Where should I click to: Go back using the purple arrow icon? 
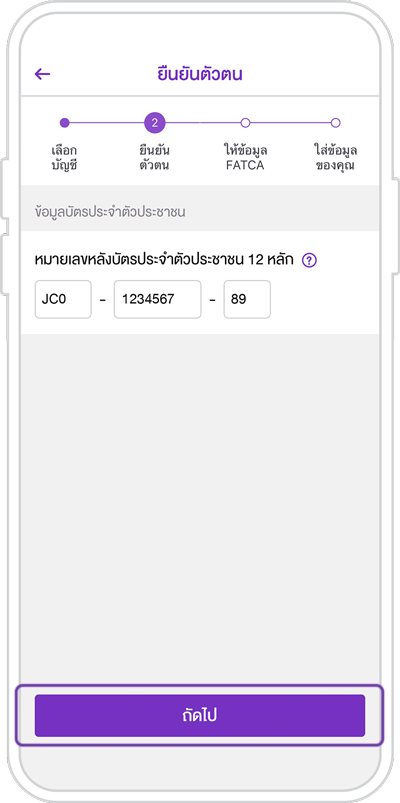point(43,74)
